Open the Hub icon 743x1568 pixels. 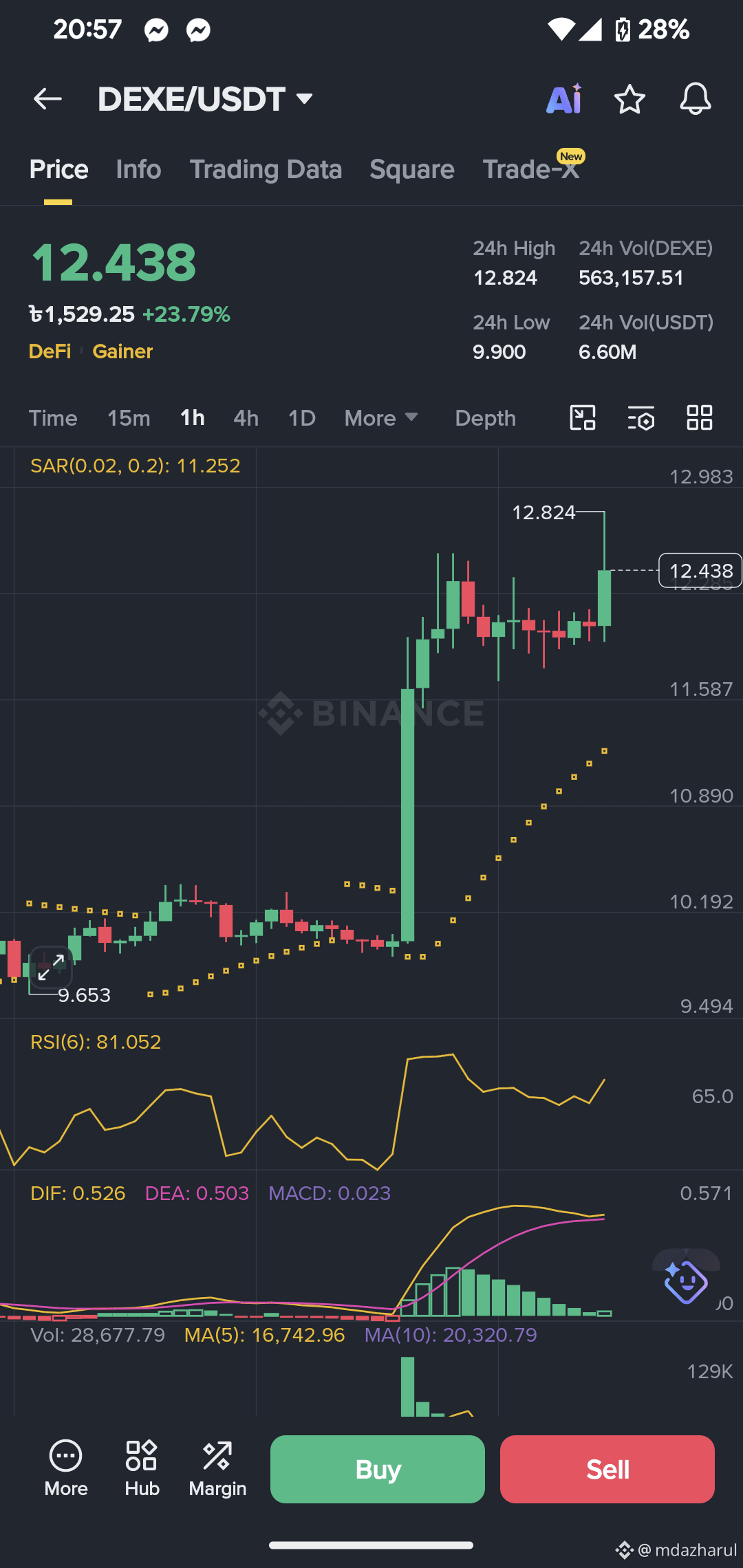pyautogui.click(x=142, y=1468)
